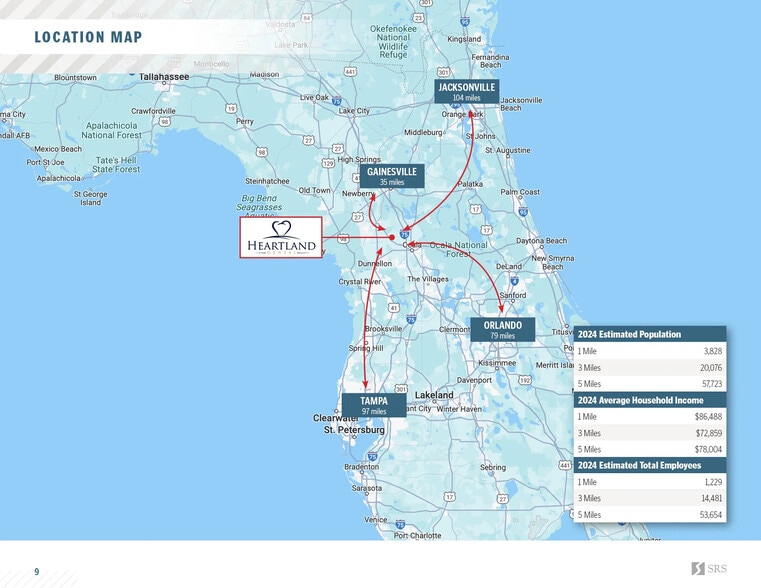The height and width of the screenshot is (588, 761).
Task: Click the 2024 Estimated Population header
Action: pyautogui.click(x=650, y=334)
